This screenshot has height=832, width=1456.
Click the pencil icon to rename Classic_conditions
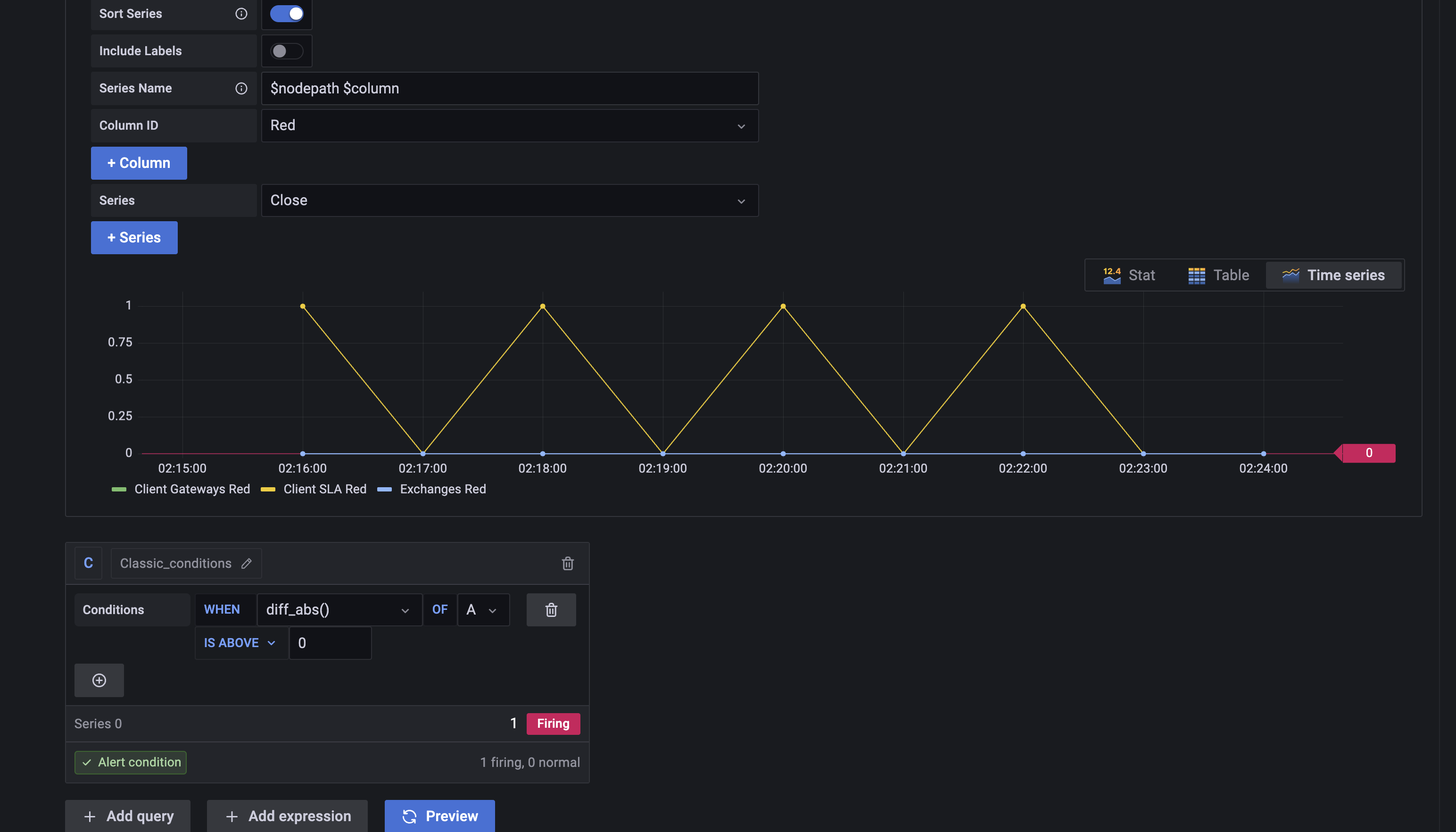[x=246, y=564]
